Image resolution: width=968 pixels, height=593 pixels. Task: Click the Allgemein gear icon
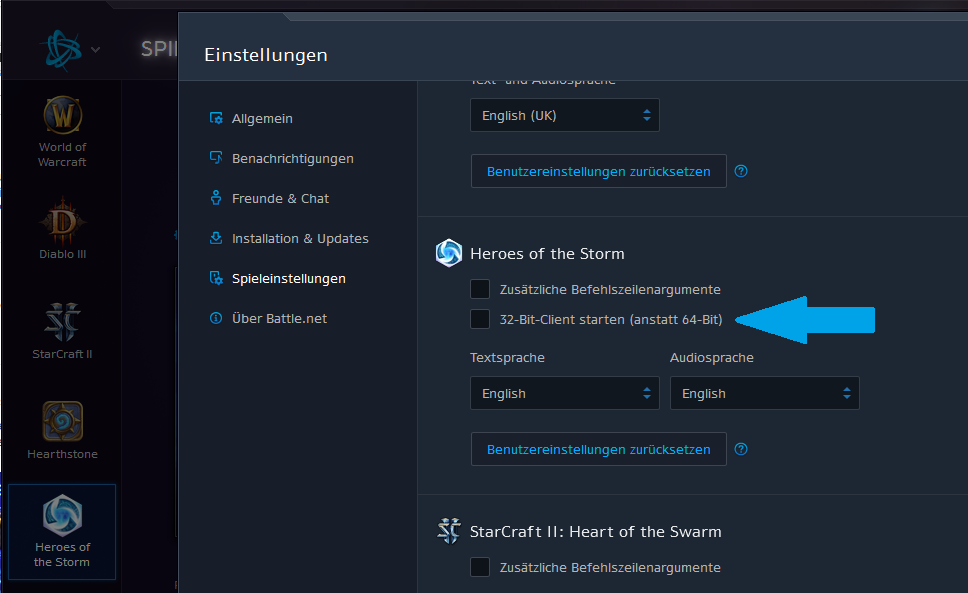pos(216,118)
